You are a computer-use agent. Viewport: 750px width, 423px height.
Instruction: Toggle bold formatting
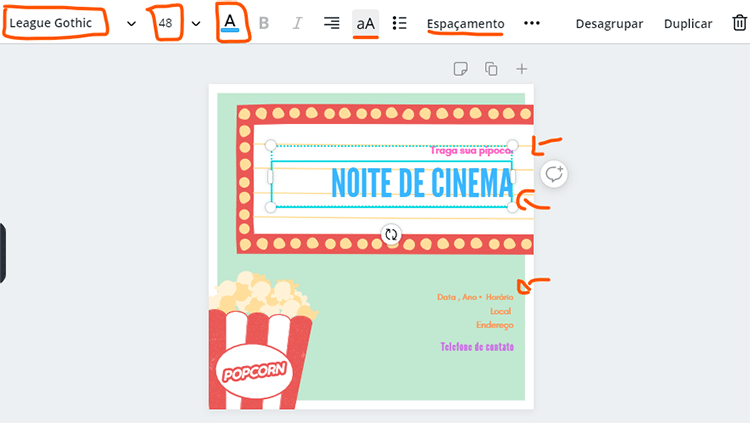click(264, 23)
